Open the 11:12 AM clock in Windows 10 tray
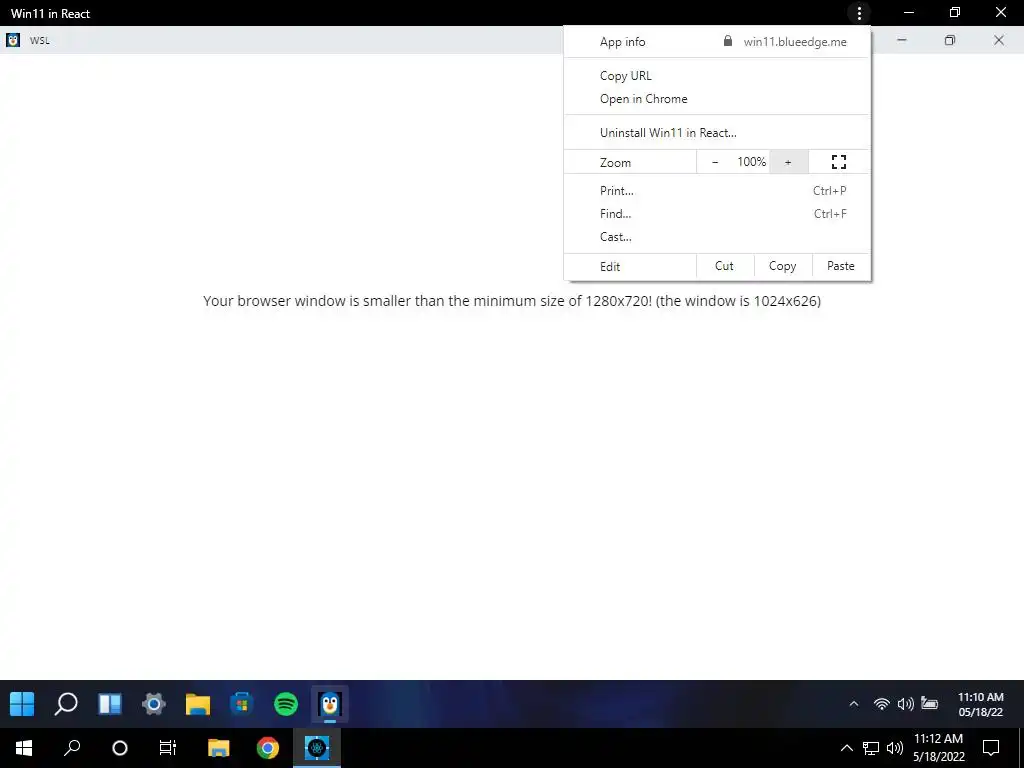 [938, 748]
